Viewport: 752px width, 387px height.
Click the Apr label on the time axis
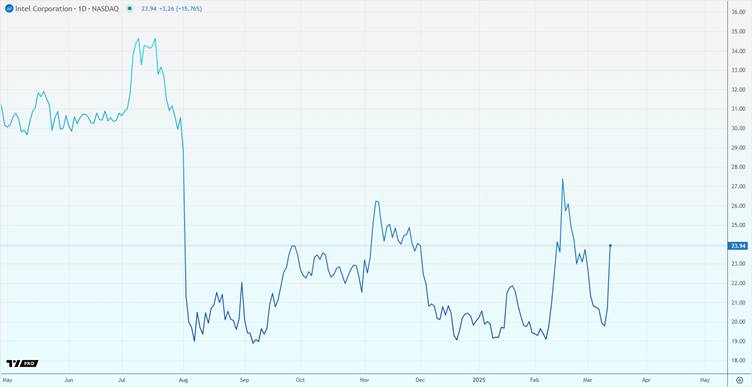646,380
